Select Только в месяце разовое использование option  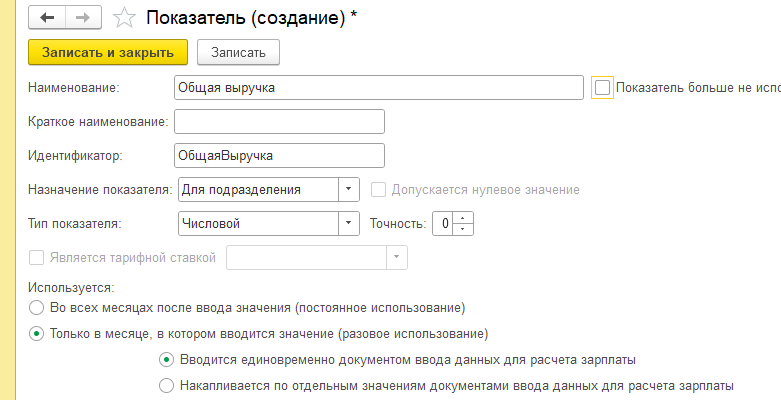tap(36, 334)
